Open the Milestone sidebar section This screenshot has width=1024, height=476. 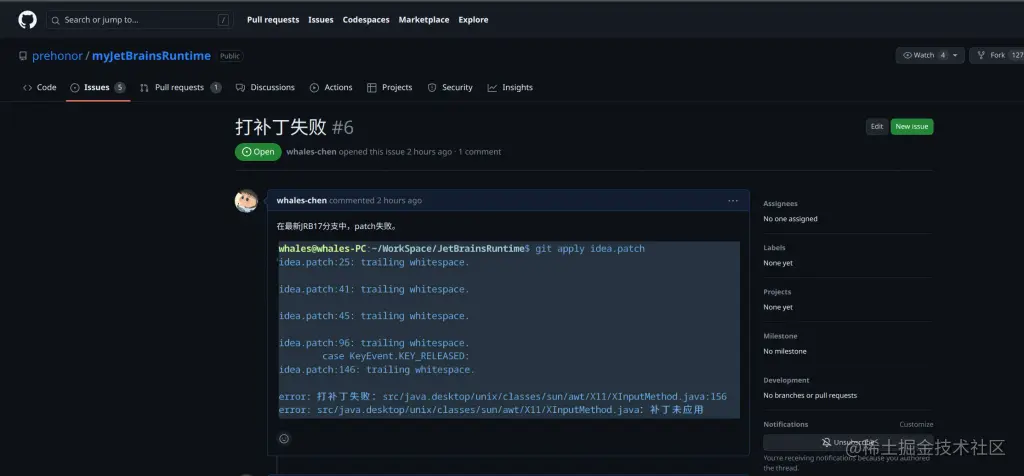coord(780,336)
